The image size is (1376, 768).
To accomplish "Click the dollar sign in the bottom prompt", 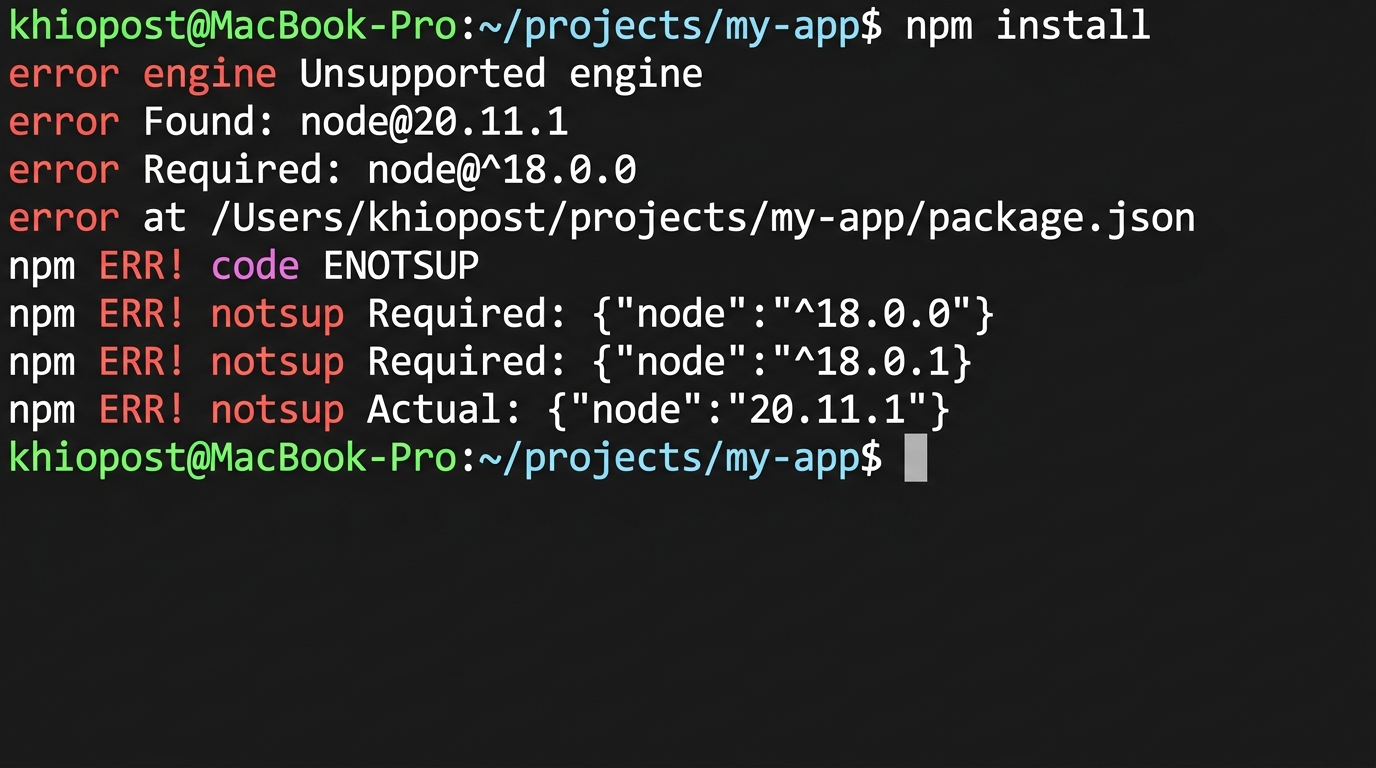I will (870, 457).
